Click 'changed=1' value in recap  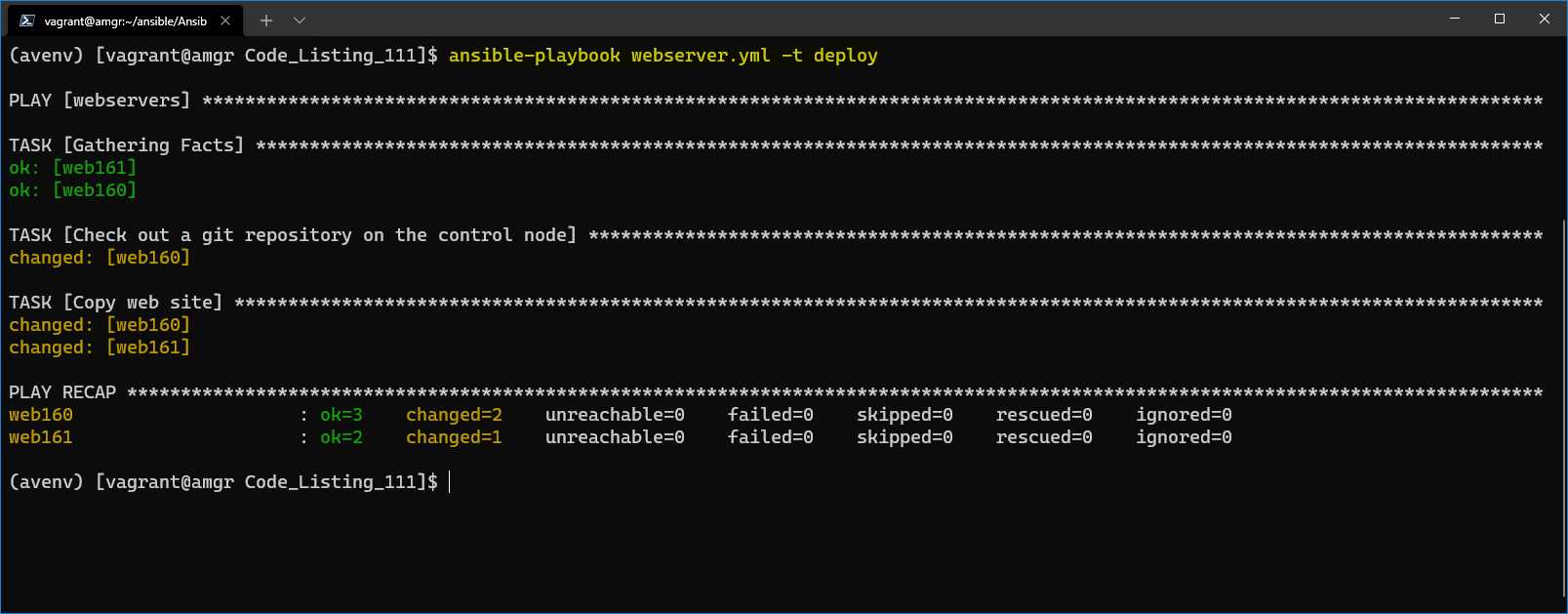tap(454, 437)
